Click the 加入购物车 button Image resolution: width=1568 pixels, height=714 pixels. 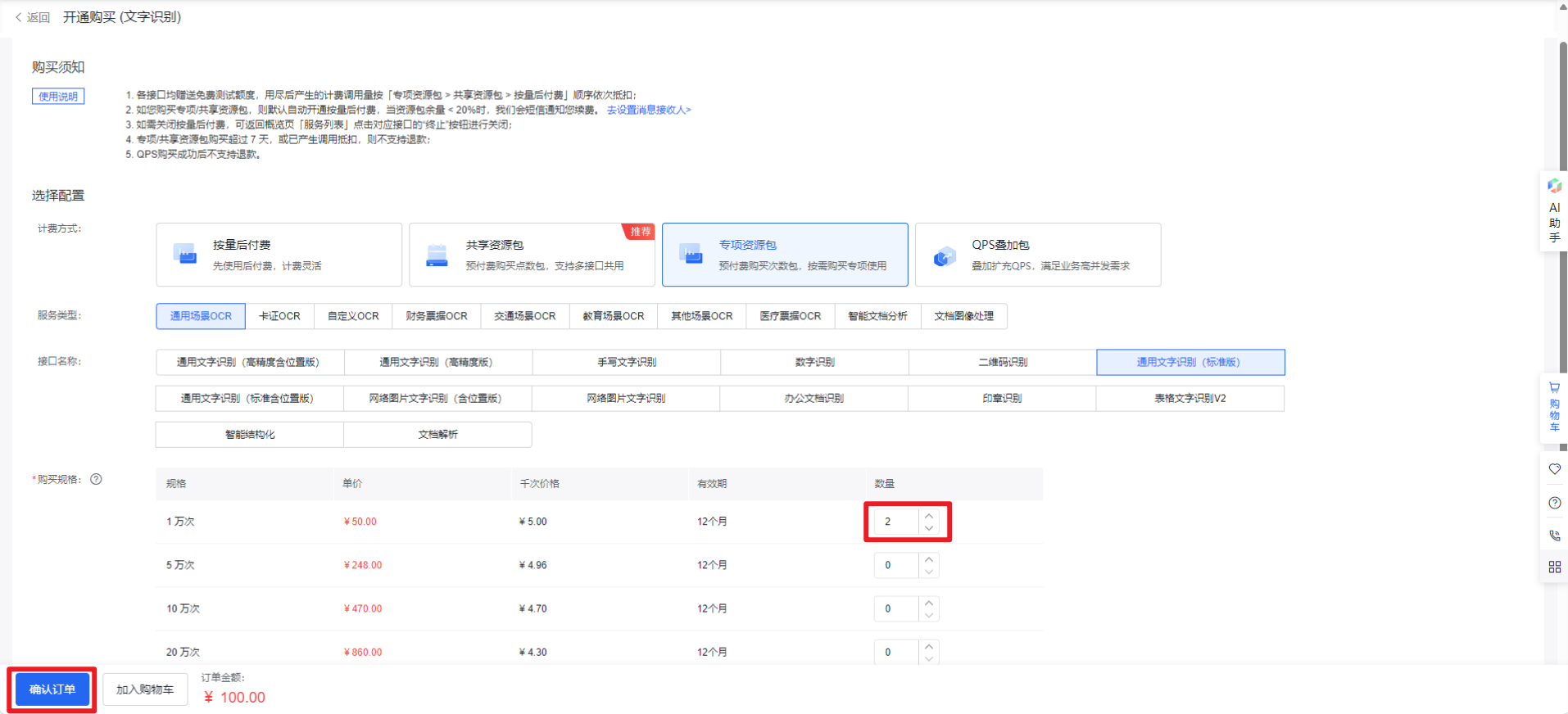[145, 689]
